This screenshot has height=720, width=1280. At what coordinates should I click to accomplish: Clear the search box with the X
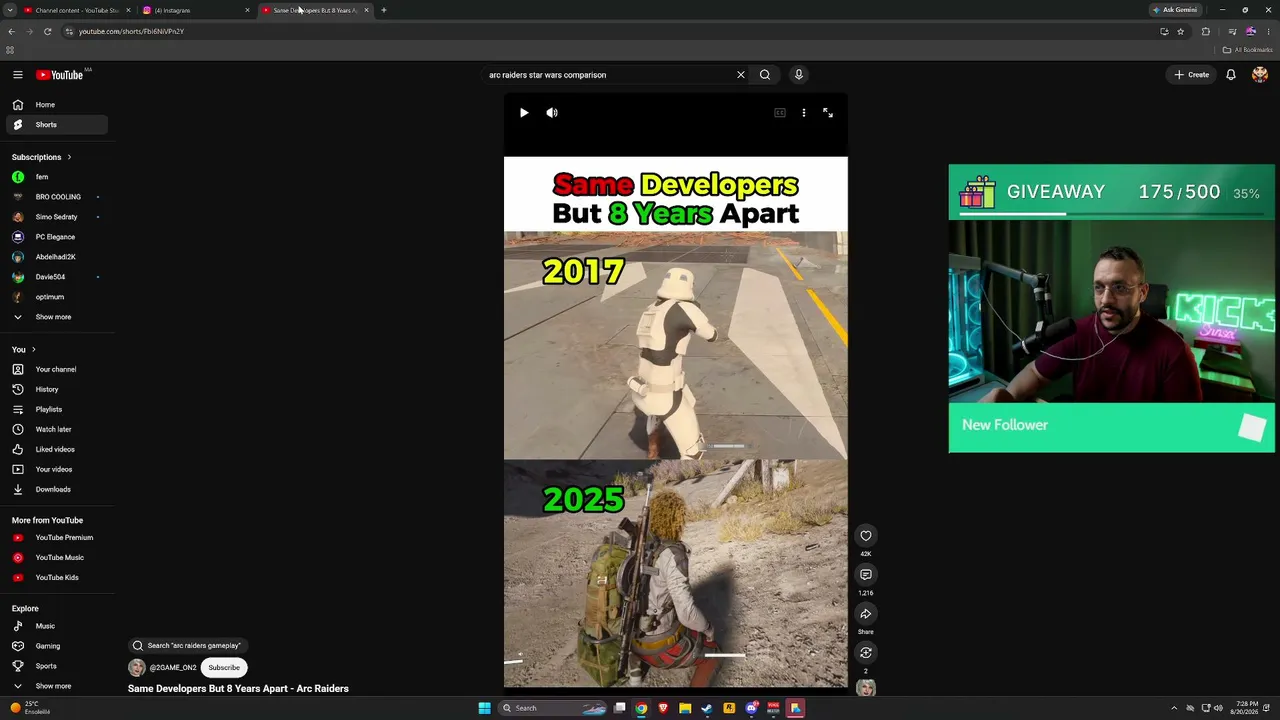[741, 75]
